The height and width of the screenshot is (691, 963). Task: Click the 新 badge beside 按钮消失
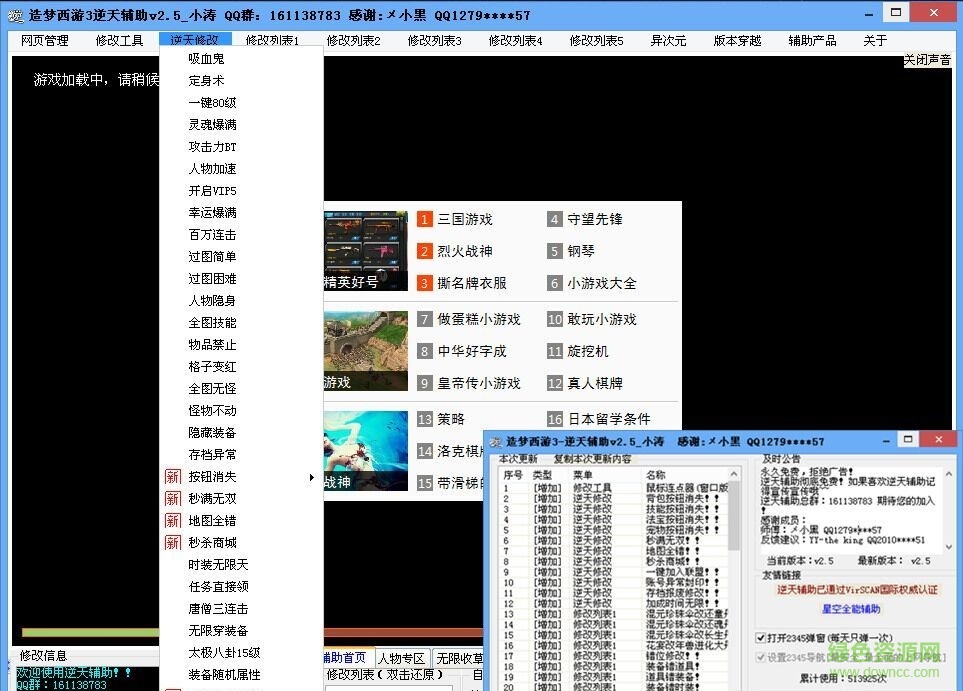[x=173, y=477]
